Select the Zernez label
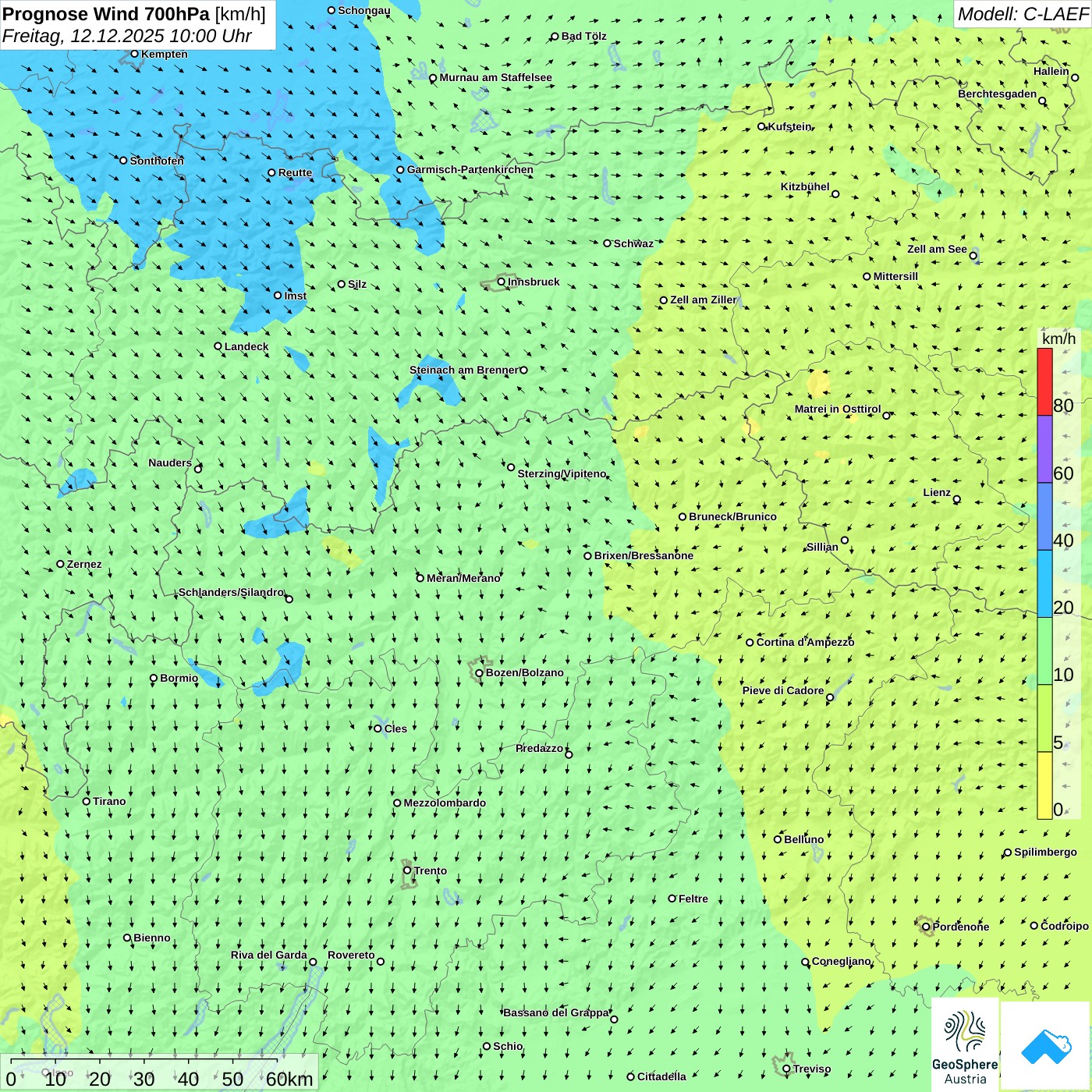1092x1092 pixels. pyautogui.click(x=84, y=564)
